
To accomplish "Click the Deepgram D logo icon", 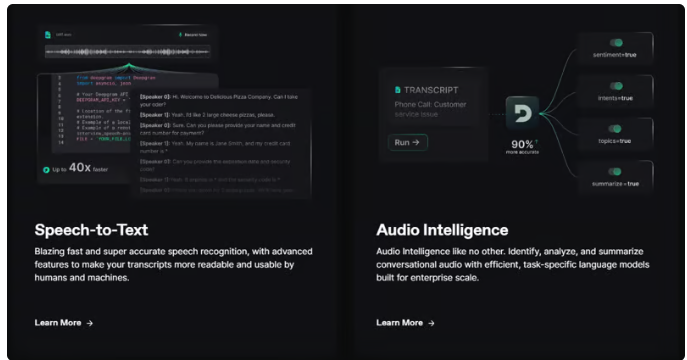I will (x=522, y=113).
